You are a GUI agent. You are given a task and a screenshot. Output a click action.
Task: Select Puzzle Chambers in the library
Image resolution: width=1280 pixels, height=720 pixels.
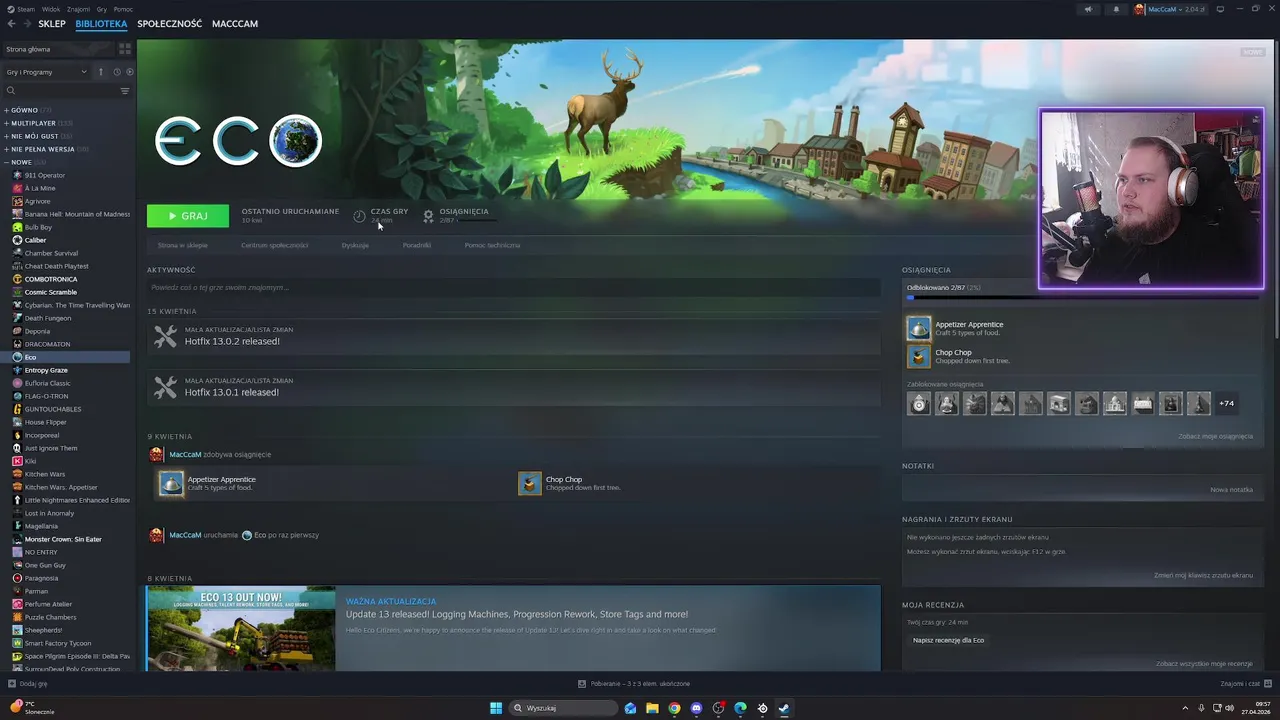tap(50, 617)
